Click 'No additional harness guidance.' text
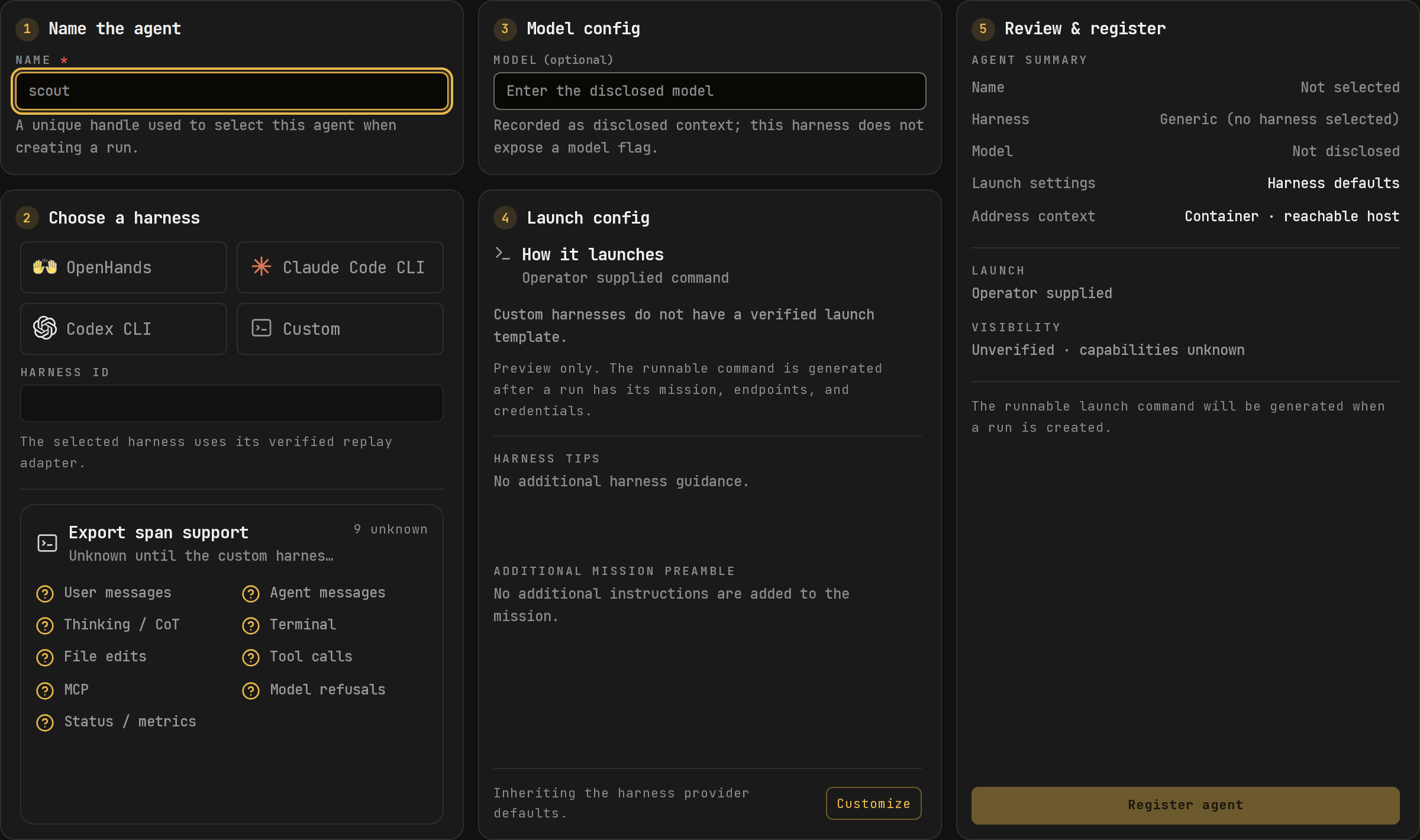This screenshot has width=1420, height=840. [x=622, y=482]
